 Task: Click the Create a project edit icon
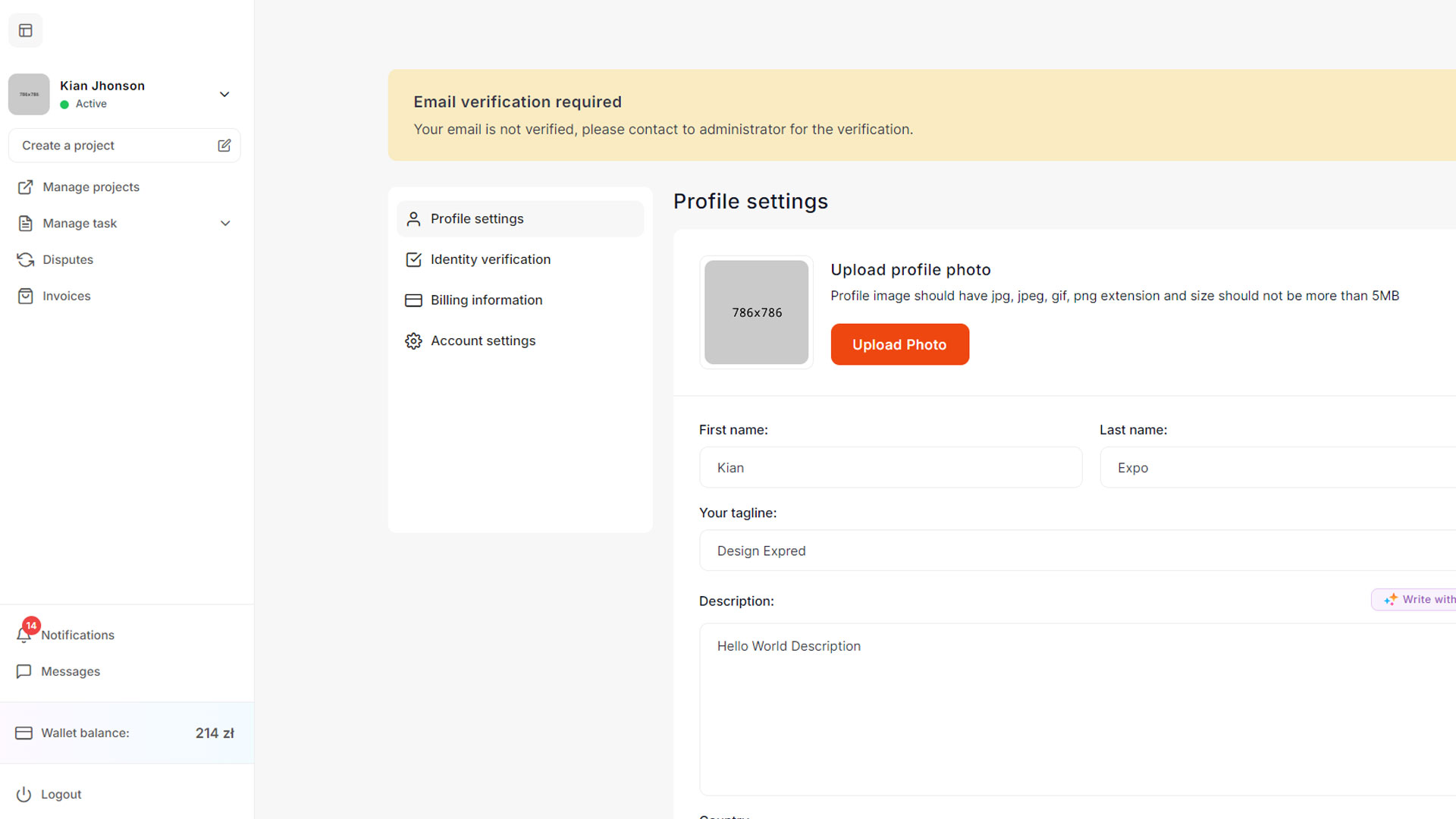click(x=224, y=146)
